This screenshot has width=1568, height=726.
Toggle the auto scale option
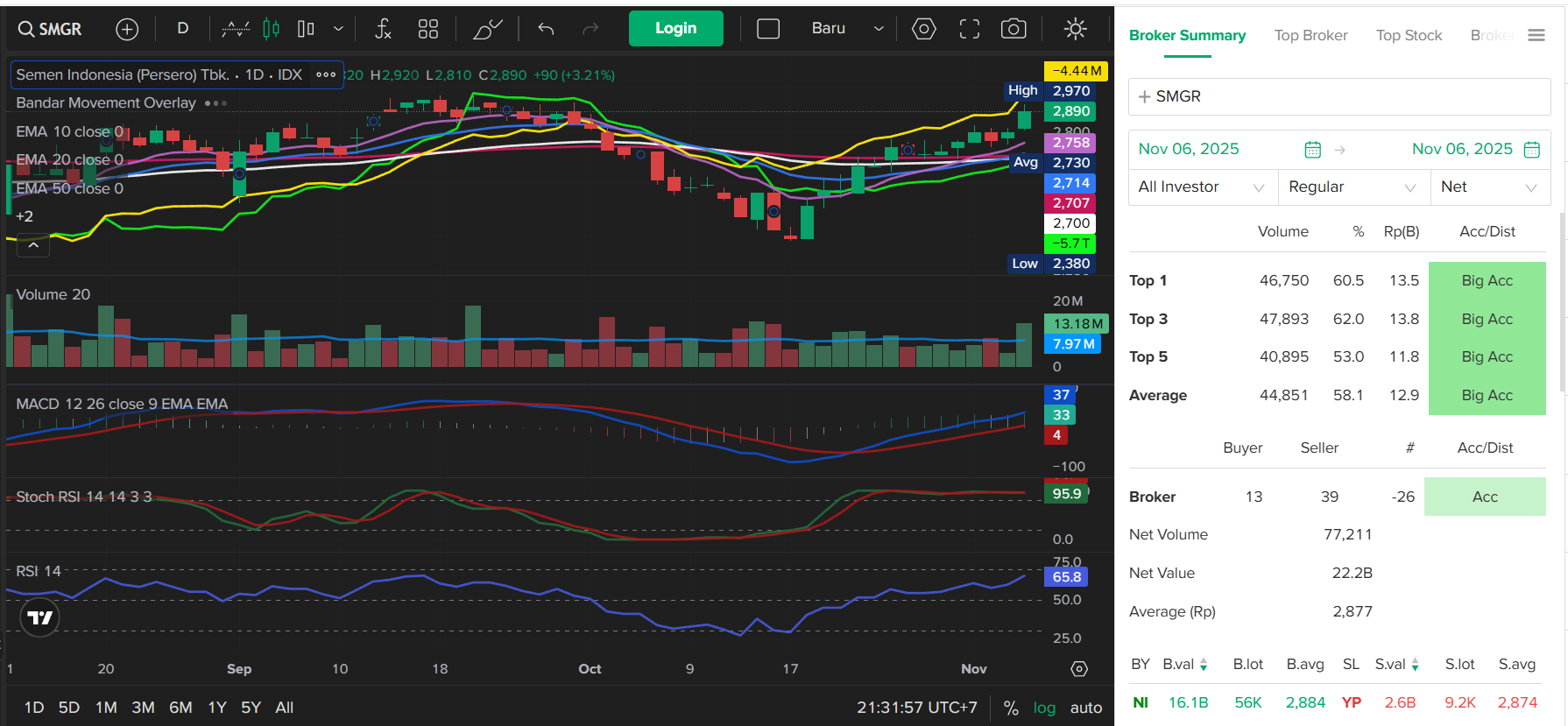[x=1085, y=708]
